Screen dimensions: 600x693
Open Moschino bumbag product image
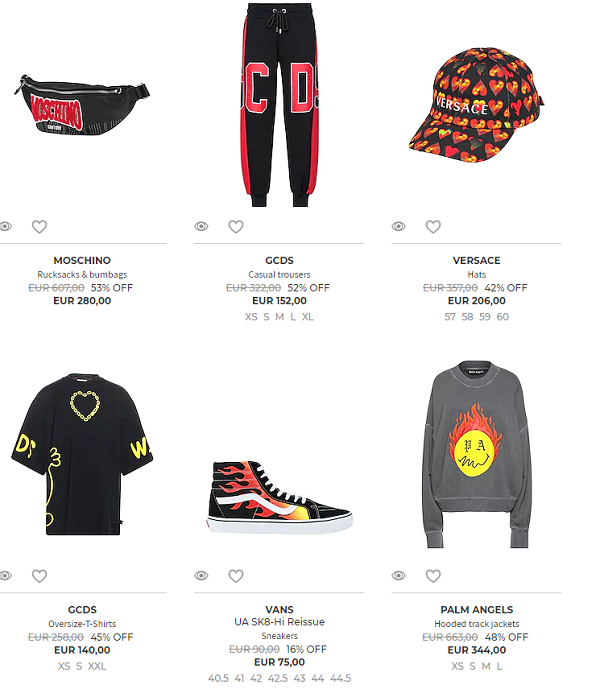(x=82, y=105)
